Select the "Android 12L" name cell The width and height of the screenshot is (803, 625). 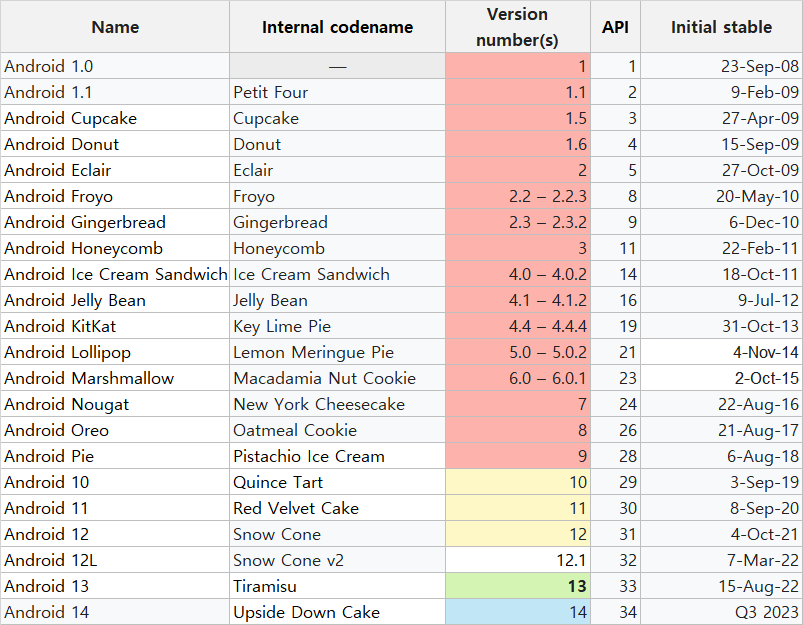click(115, 560)
